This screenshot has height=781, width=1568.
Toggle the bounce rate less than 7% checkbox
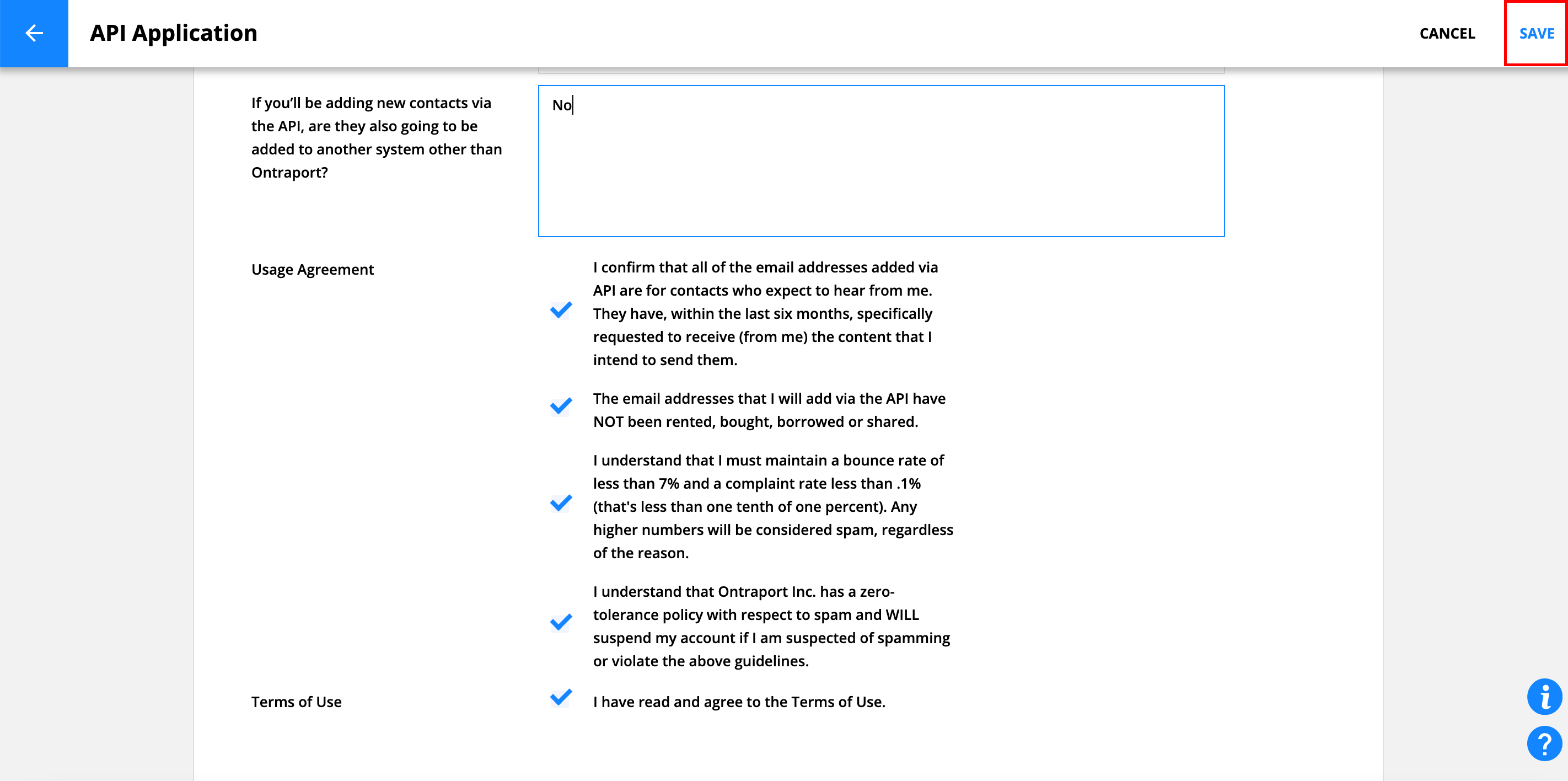click(x=561, y=504)
